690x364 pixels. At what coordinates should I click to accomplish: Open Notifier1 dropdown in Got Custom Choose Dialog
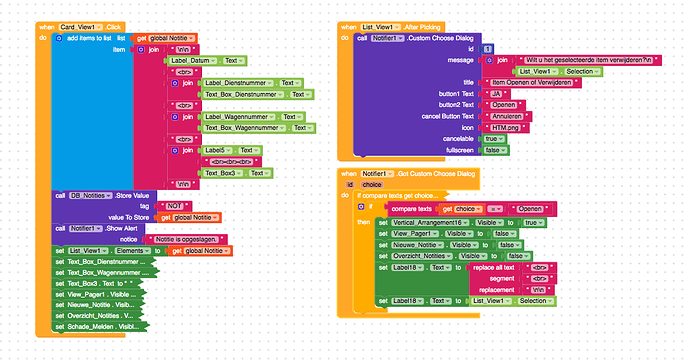377,174
